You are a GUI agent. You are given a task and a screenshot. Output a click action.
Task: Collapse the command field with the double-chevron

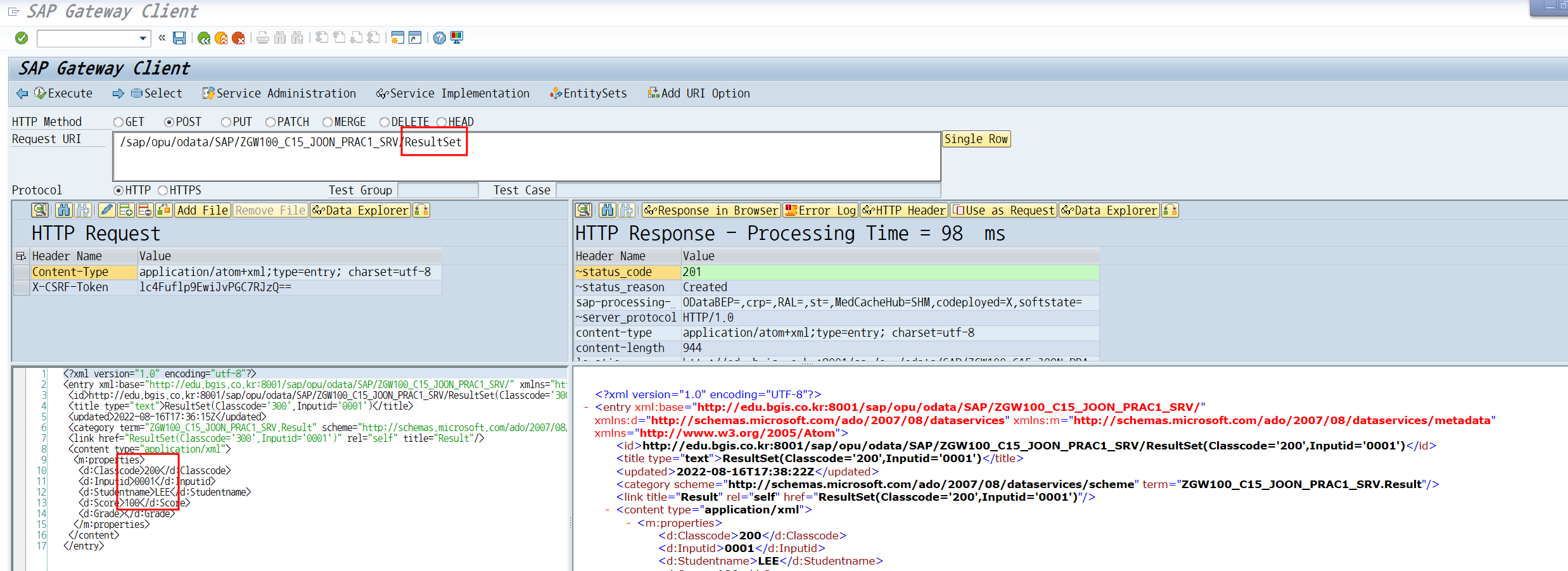click(162, 38)
